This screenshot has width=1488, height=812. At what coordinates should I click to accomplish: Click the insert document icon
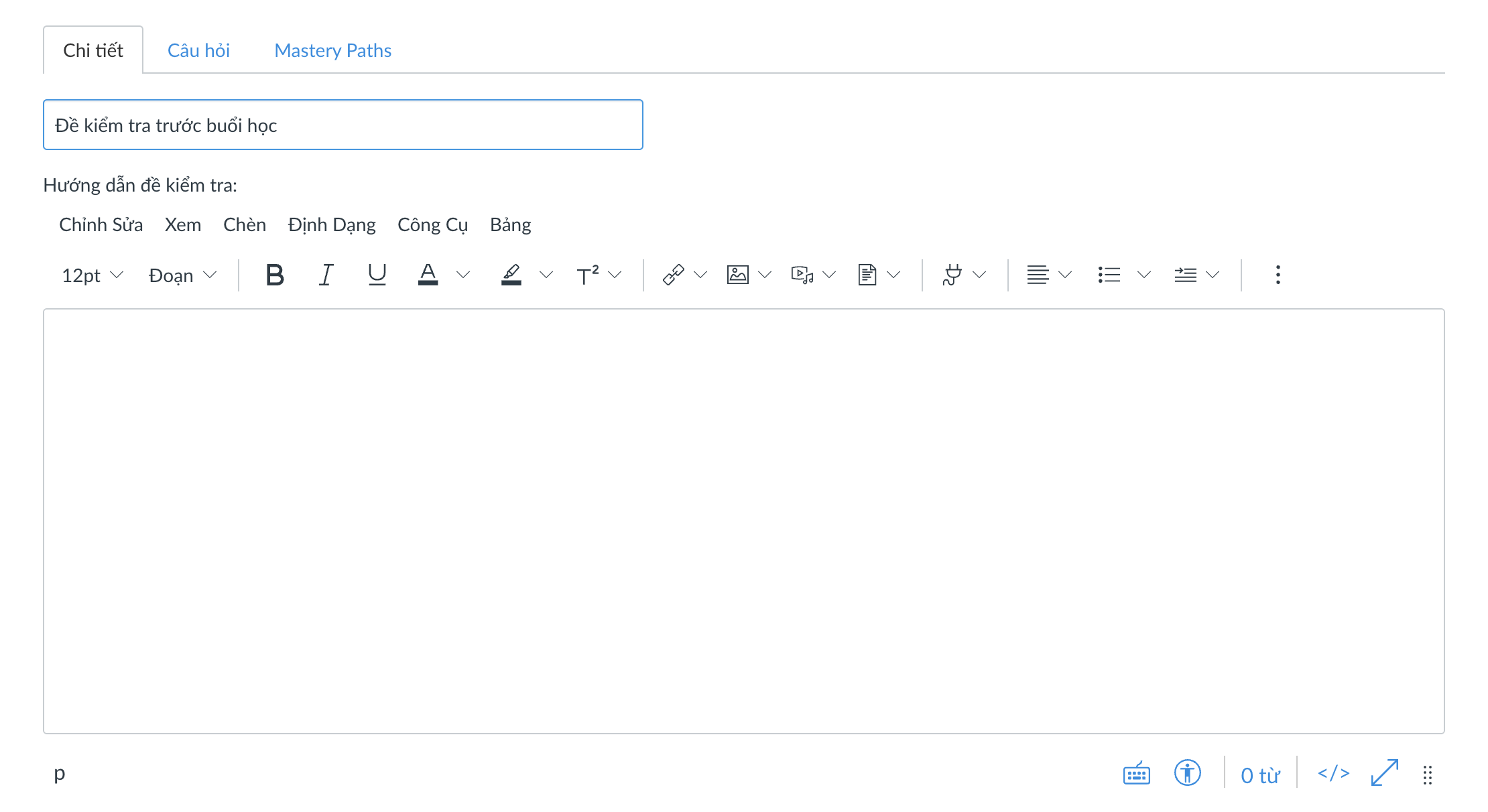[867, 275]
